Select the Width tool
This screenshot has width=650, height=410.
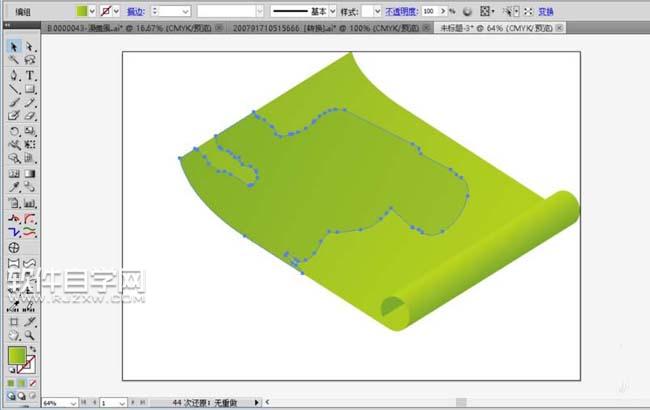pyautogui.click(x=14, y=145)
